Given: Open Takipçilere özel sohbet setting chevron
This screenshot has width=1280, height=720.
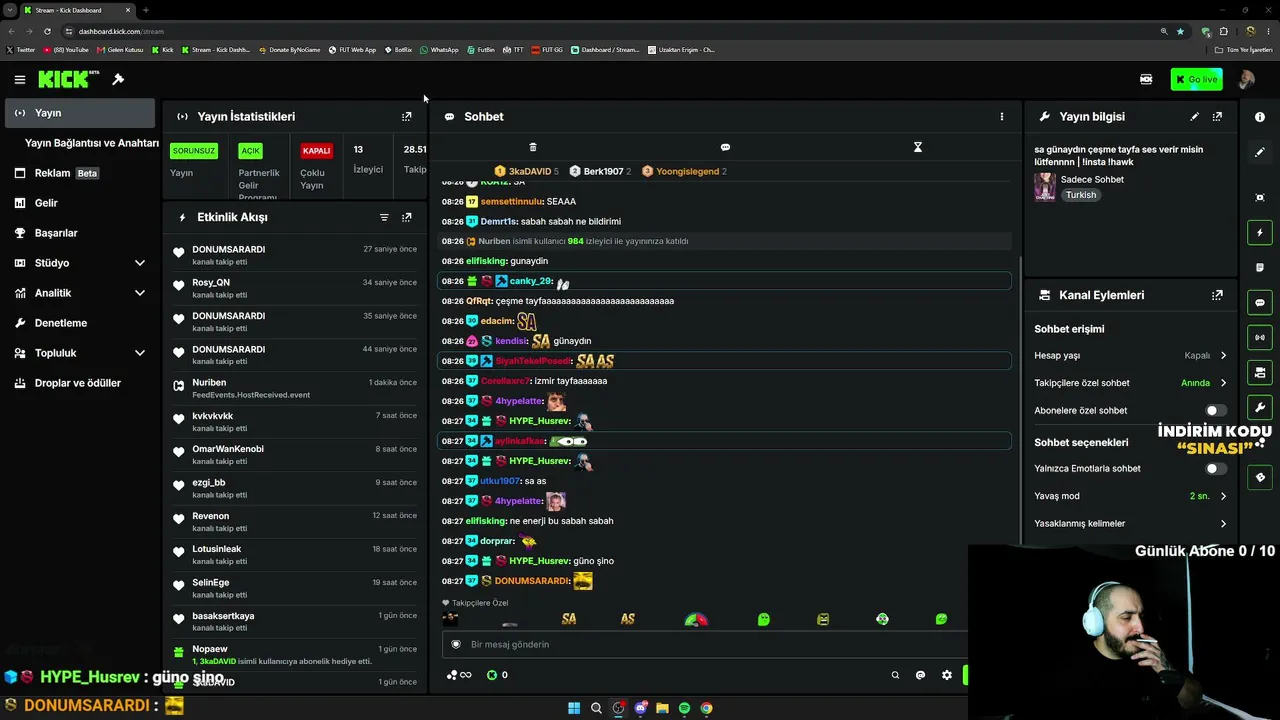Looking at the screenshot, I should [x=1223, y=383].
